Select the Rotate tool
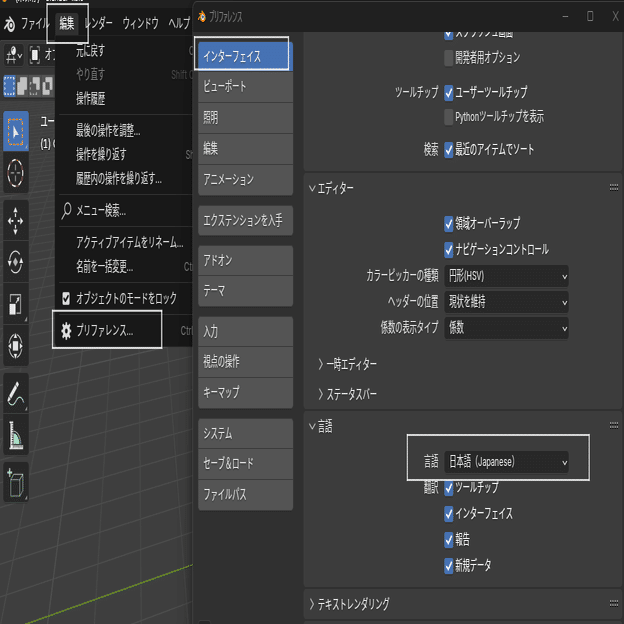The width and height of the screenshot is (624, 624). (x=16, y=262)
